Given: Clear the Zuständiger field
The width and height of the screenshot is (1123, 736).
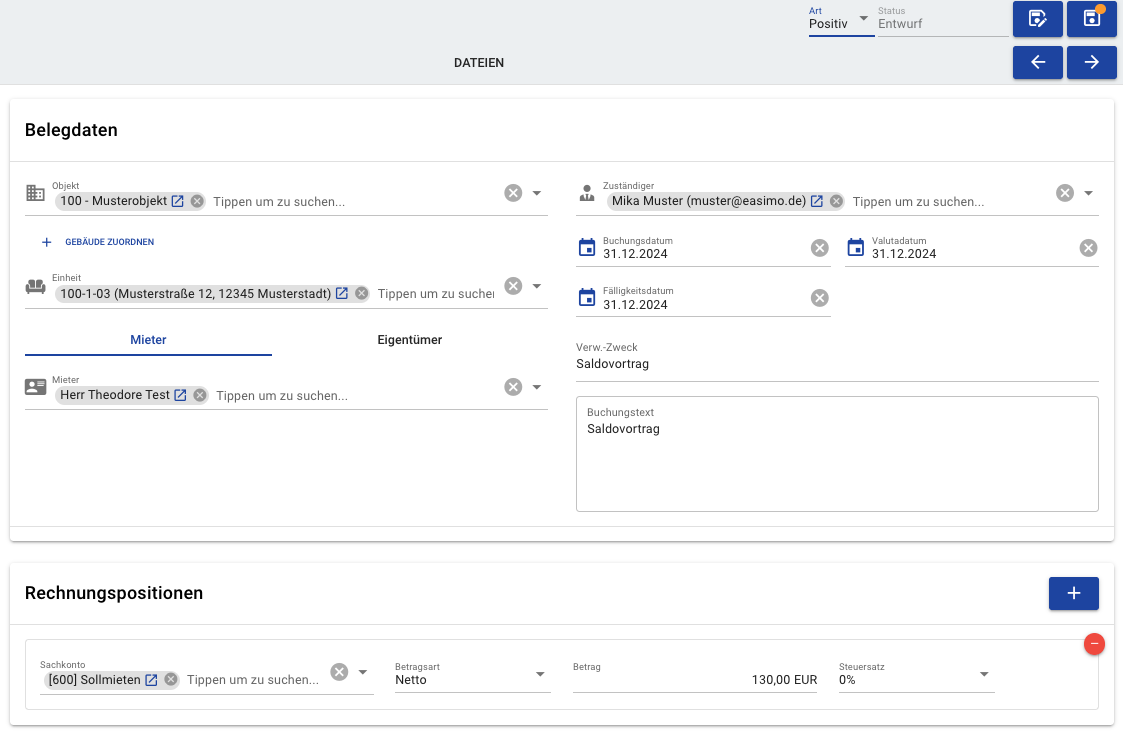Looking at the screenshot, I should pyautogui.click(x=1065, y=193).
